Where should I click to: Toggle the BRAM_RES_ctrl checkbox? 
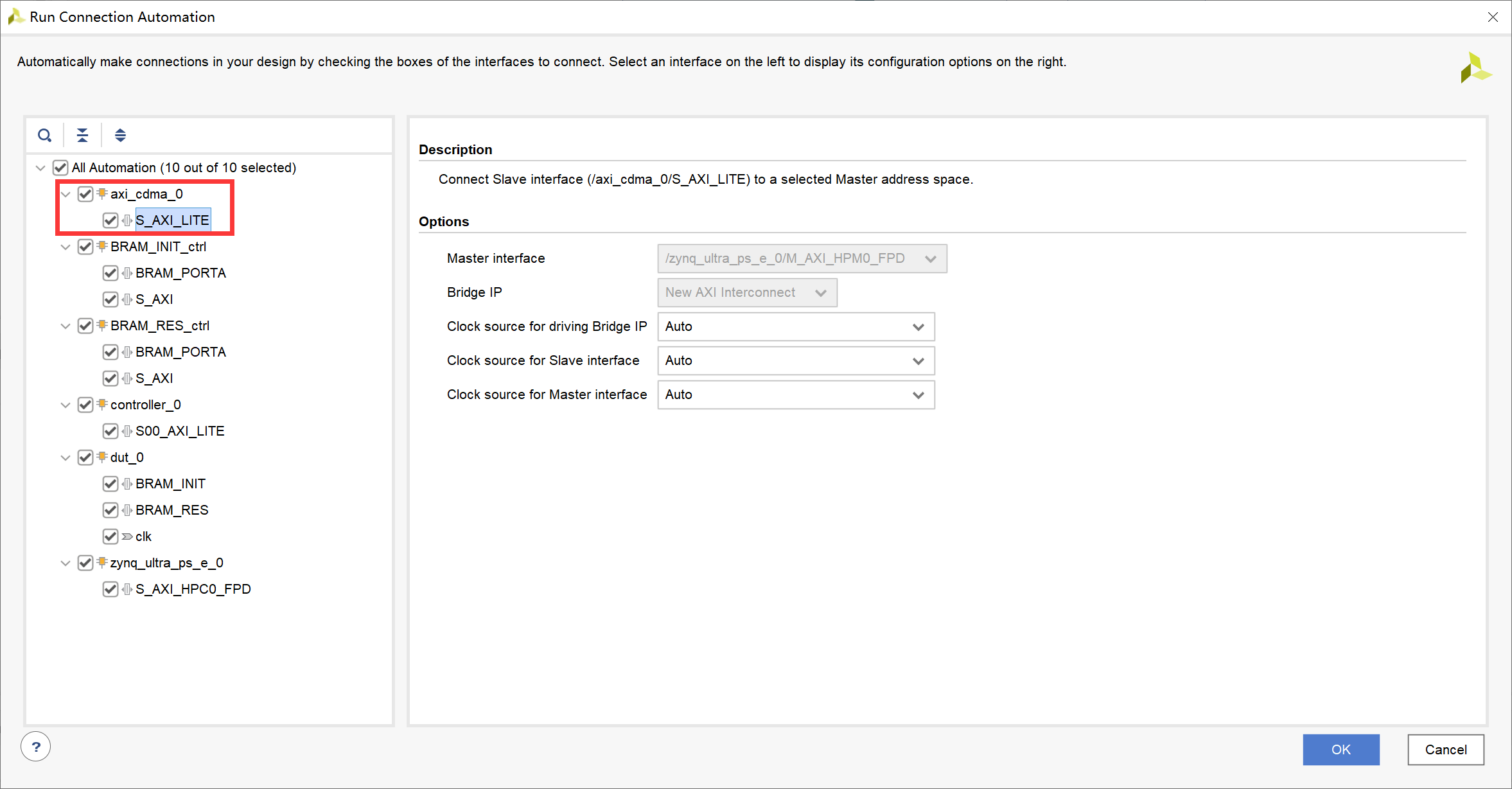coord(85,326)
